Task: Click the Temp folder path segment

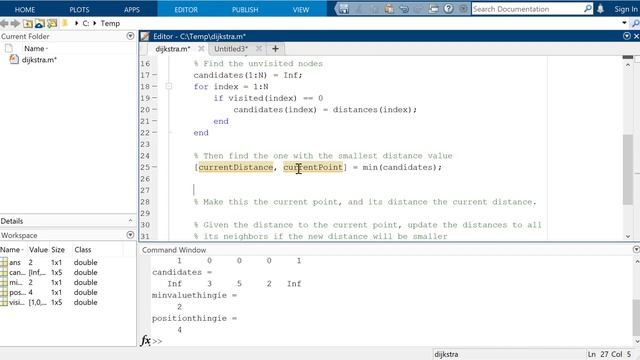Action: 110,23
